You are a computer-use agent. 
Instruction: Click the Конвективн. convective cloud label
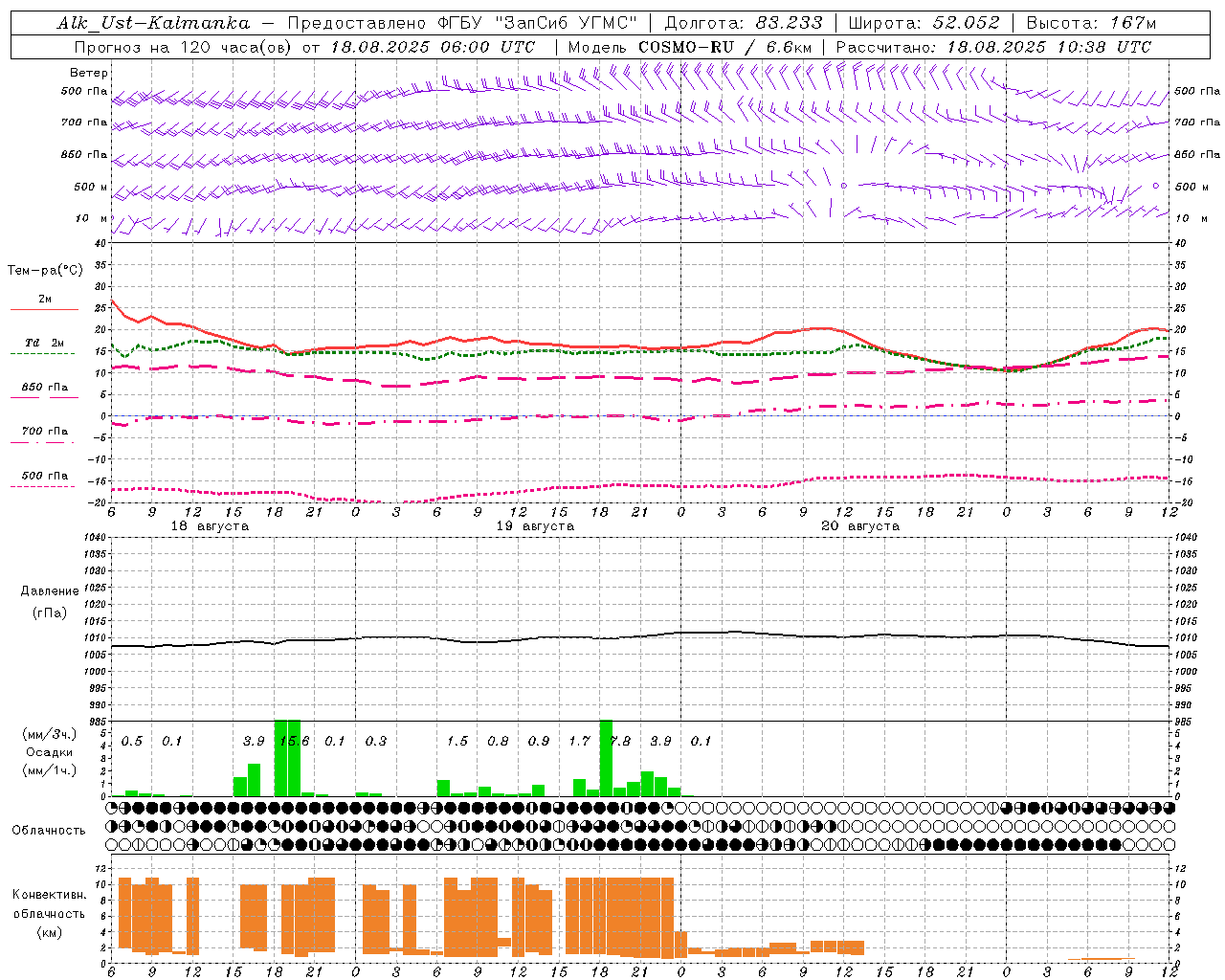[x=49, y=895]
